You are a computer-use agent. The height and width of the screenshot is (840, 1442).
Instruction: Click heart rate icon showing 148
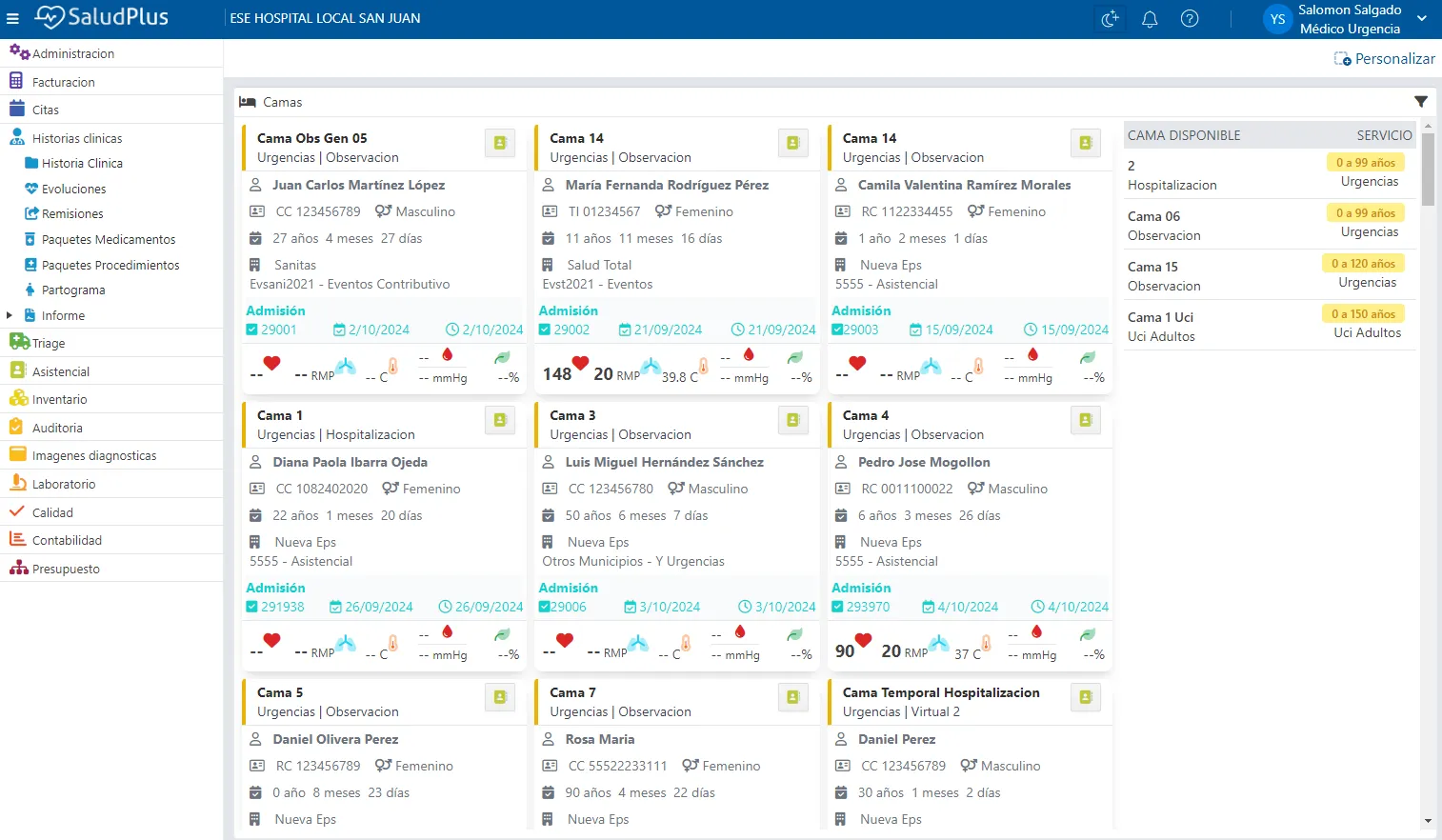[580, 363]
